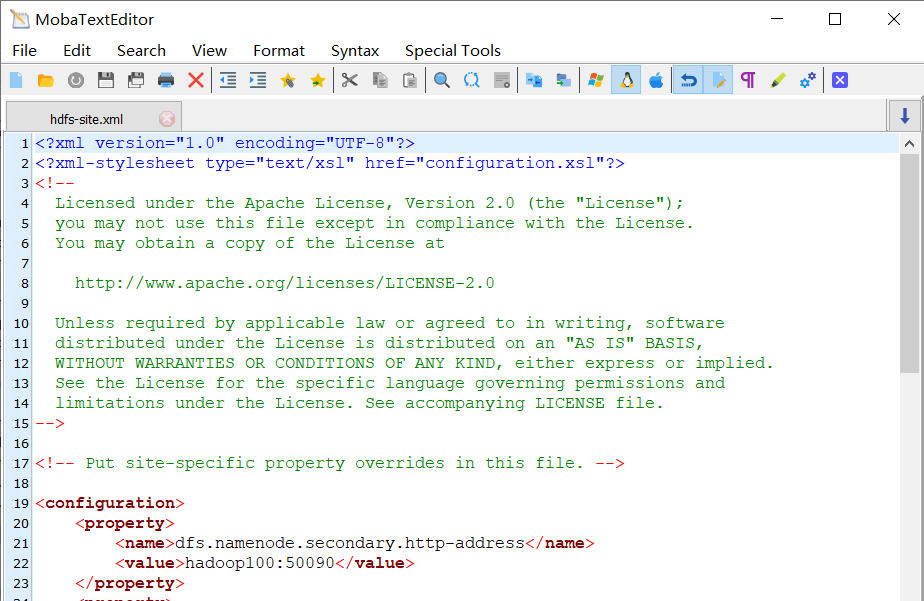Image resolution: width=924 pixels, height=601 pixels.
Task: Click the 'limitations under the License' line
Action: [359, 403]
